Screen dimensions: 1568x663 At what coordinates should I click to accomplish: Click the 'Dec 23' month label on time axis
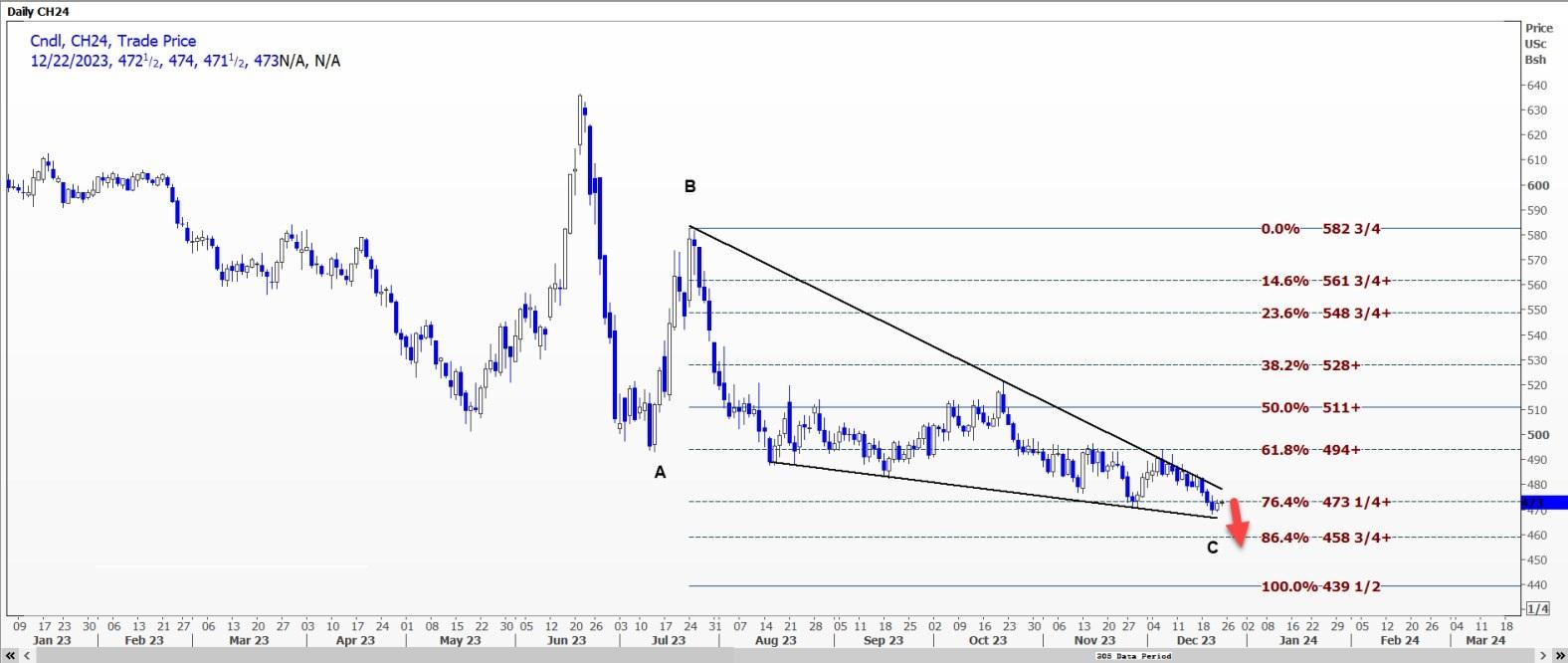(1196, 640)
